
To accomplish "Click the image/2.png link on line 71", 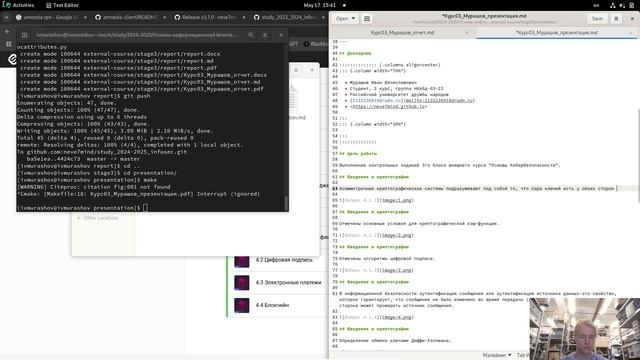I will 396,235.
